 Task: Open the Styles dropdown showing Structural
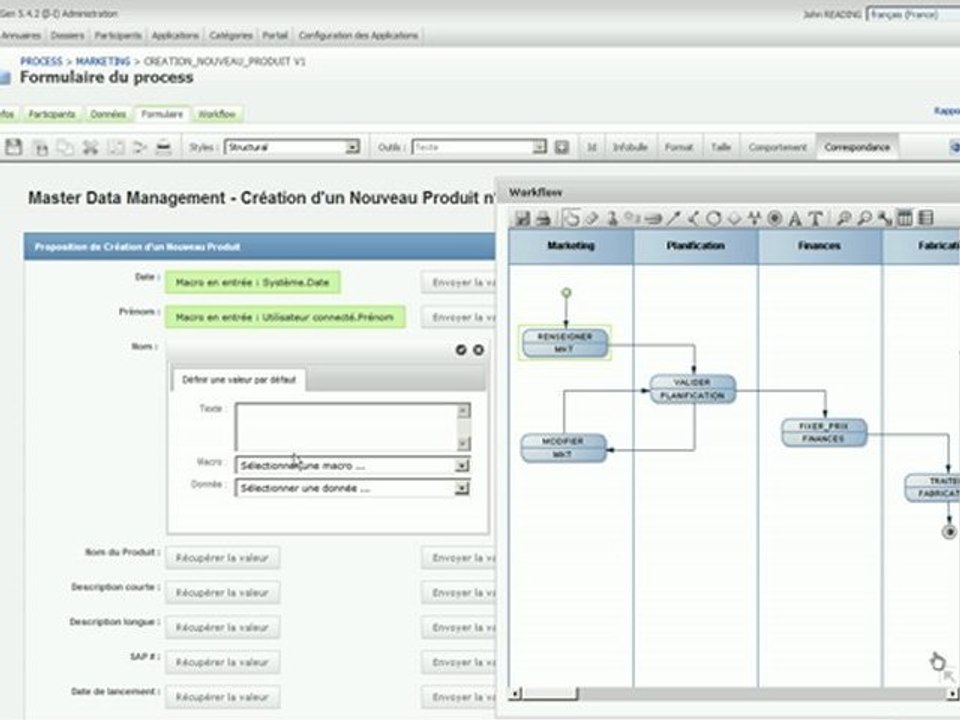[x=292, y=147]
